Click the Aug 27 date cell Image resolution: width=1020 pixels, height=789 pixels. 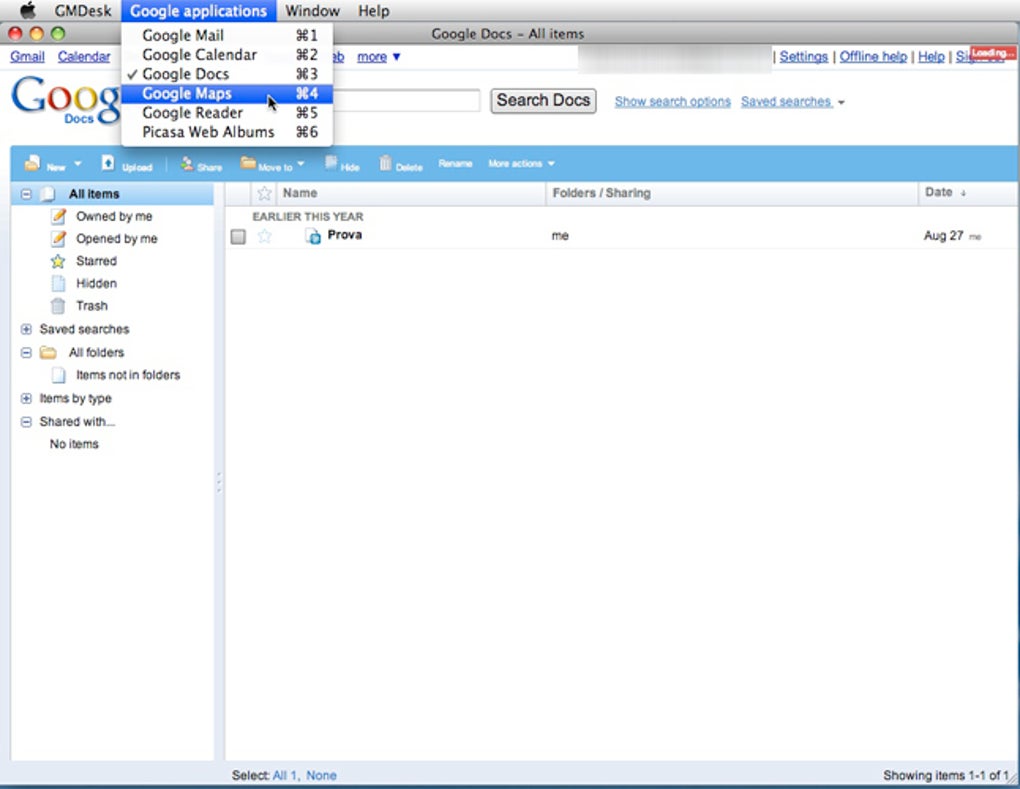pyautogui.click(x=943, y=235)
